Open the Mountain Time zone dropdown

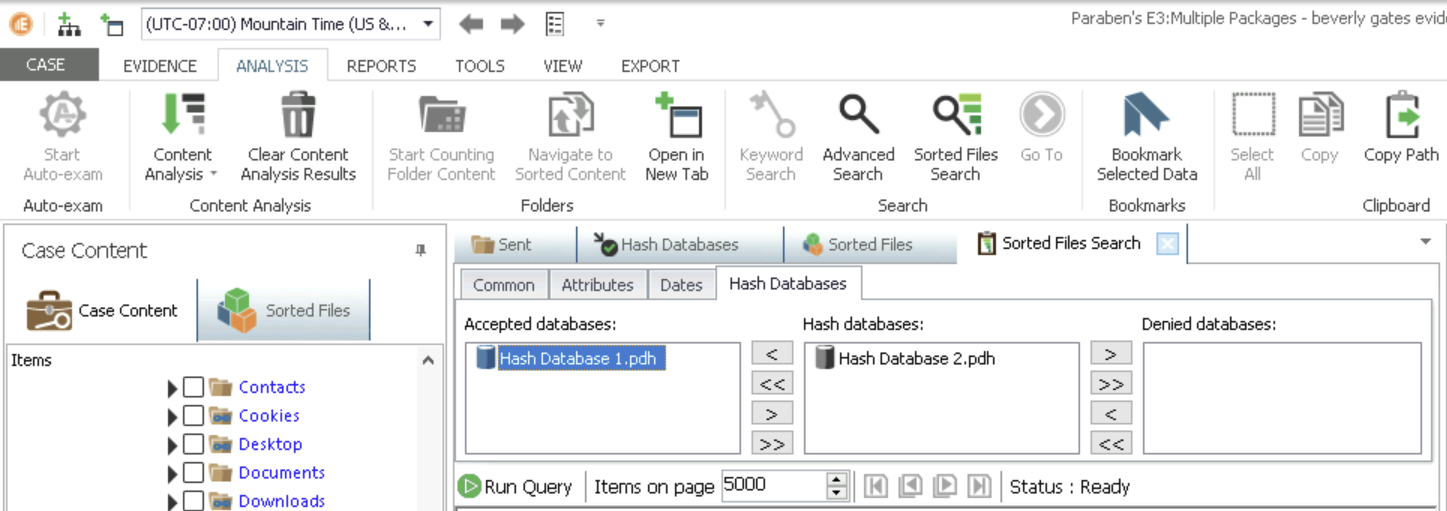point(428,24)
